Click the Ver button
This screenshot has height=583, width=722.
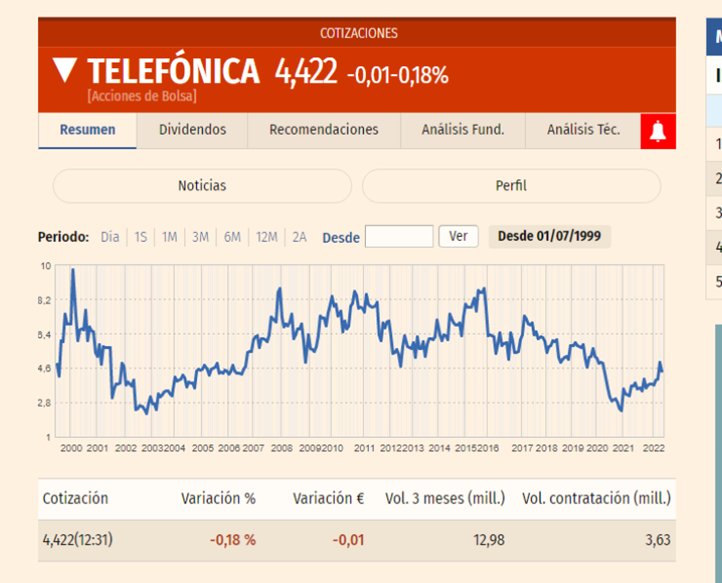click(458, 237)
